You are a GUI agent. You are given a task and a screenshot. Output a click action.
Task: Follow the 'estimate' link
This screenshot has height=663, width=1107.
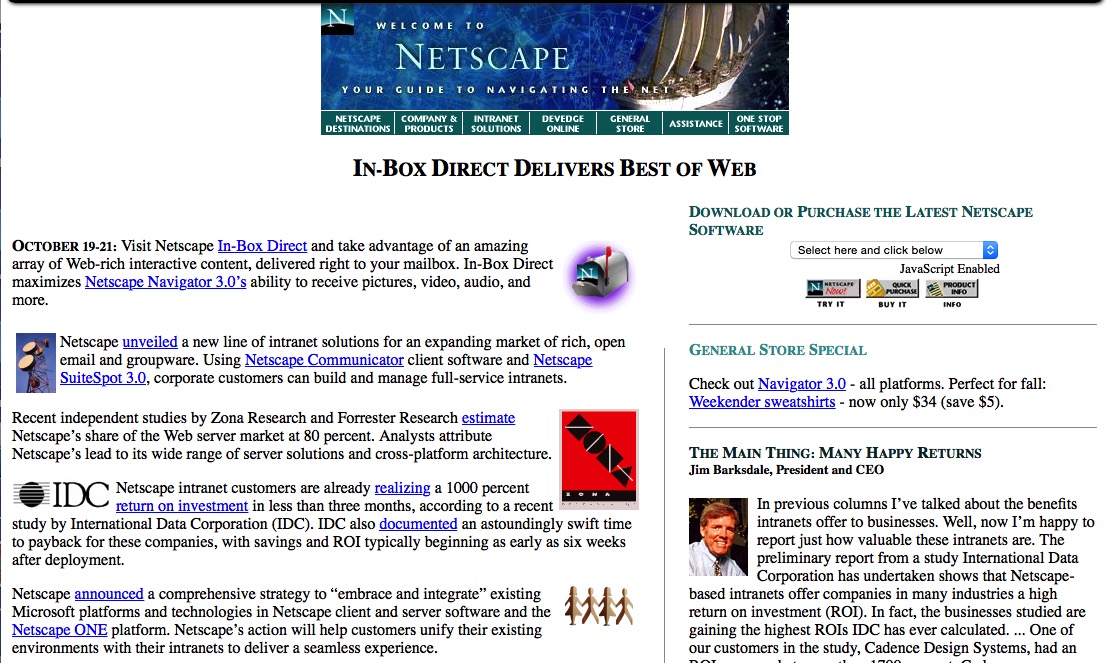489,418
